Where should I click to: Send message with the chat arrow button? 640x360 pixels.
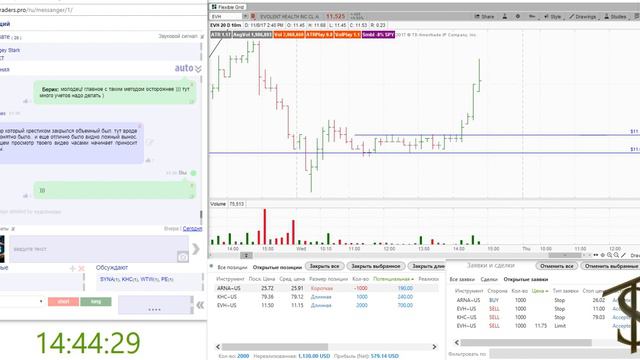click(196, 249)
